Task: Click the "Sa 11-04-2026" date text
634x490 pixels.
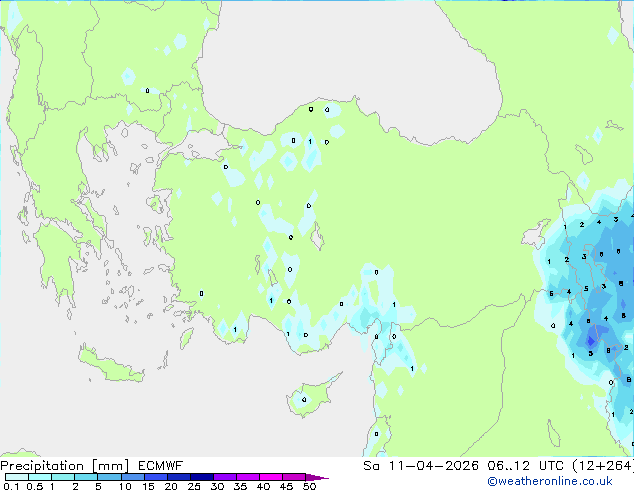Action: pos(421,466)
